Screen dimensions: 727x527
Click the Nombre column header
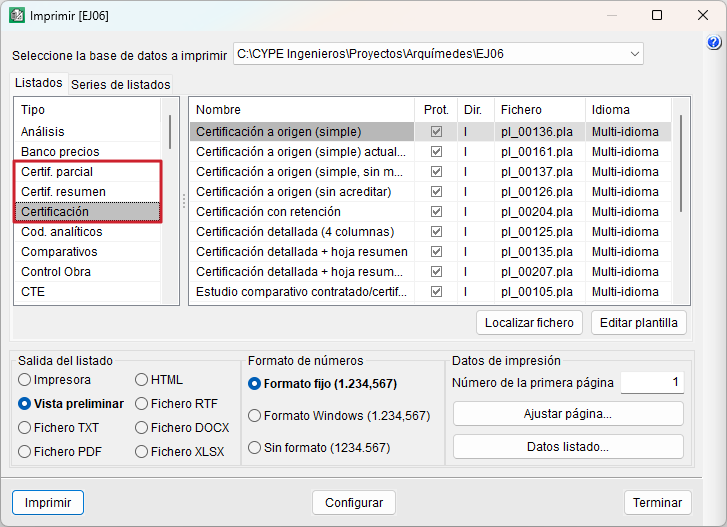302,110
